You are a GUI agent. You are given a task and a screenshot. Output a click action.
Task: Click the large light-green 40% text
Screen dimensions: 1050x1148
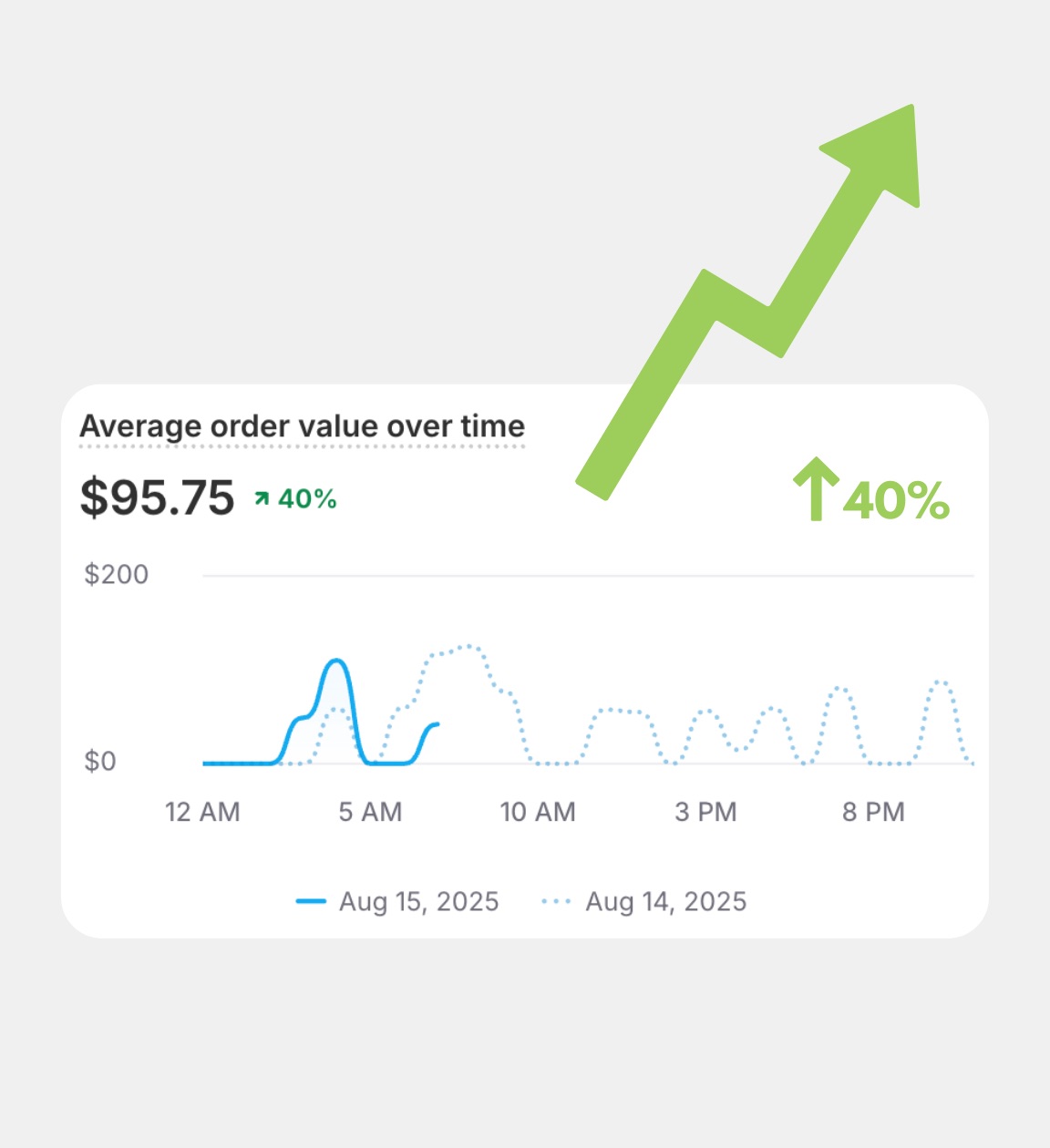click(x=896, y=500)
